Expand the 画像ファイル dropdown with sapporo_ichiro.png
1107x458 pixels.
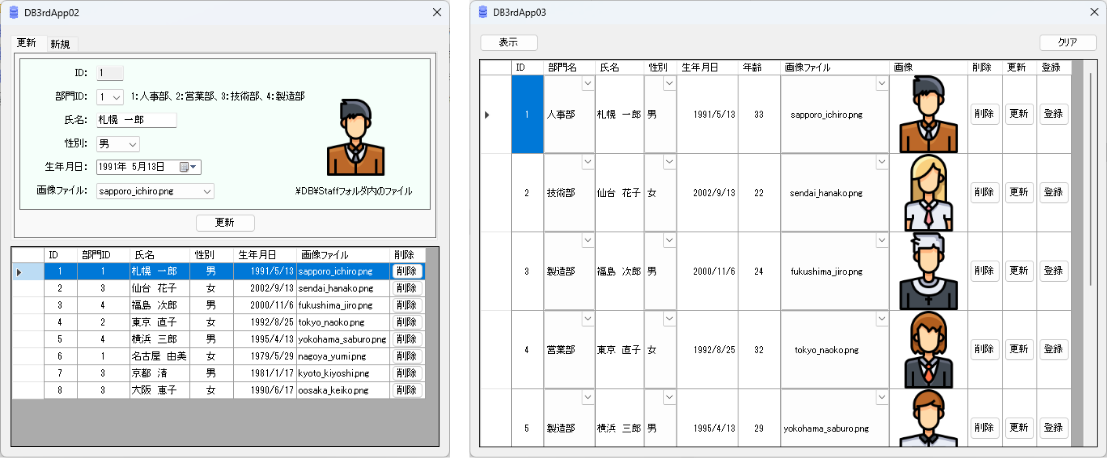point(207,191)
